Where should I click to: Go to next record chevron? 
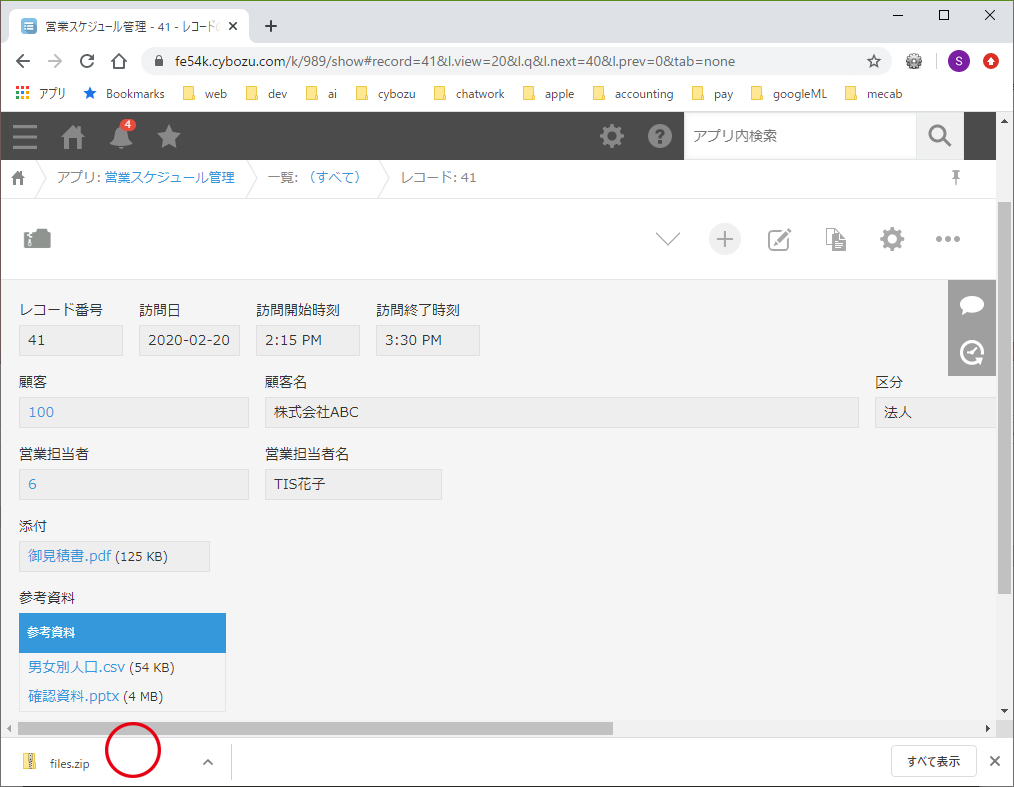click(667, 239)
